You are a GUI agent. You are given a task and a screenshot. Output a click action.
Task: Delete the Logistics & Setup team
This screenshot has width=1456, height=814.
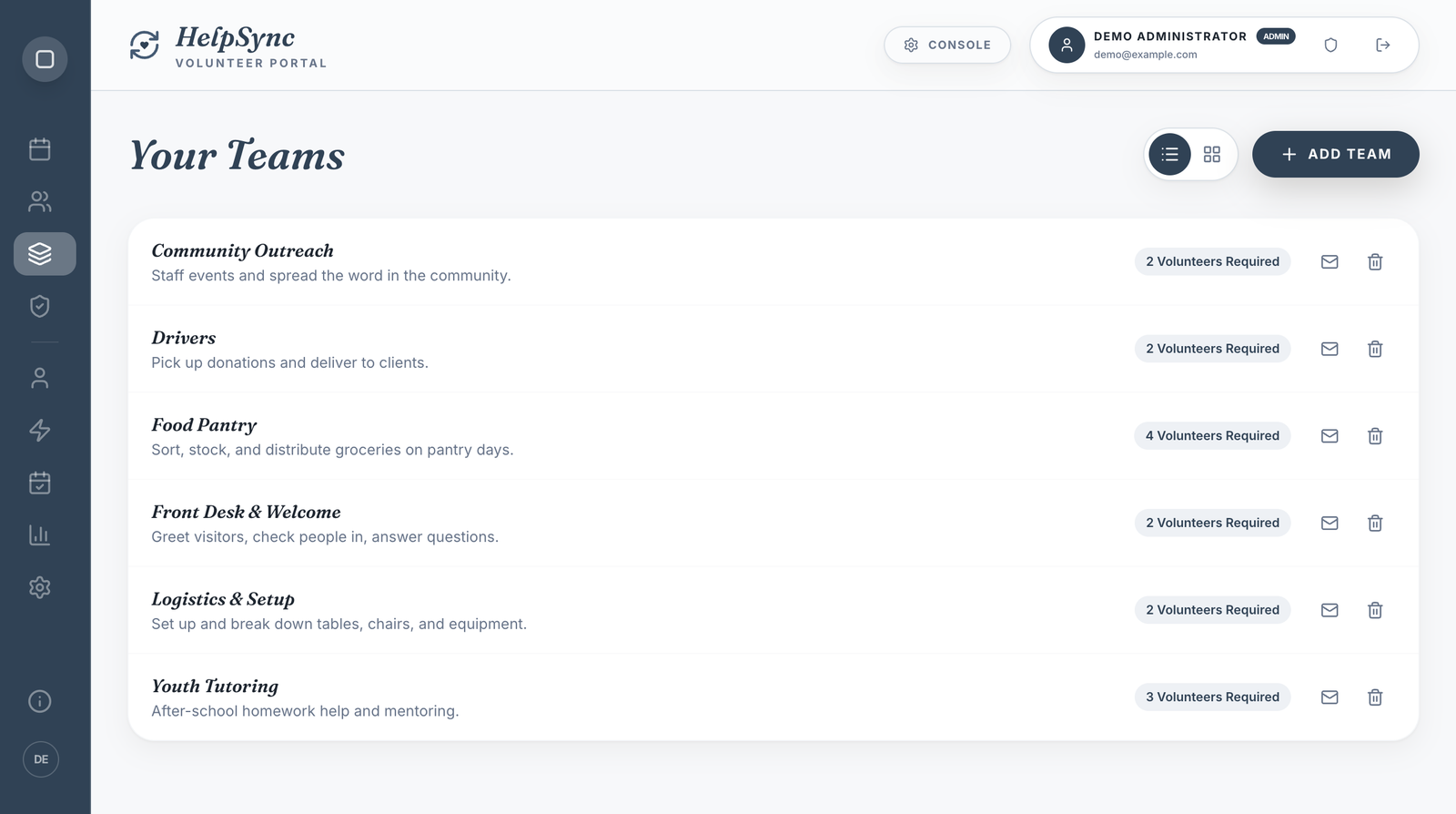coord(1375,610)
